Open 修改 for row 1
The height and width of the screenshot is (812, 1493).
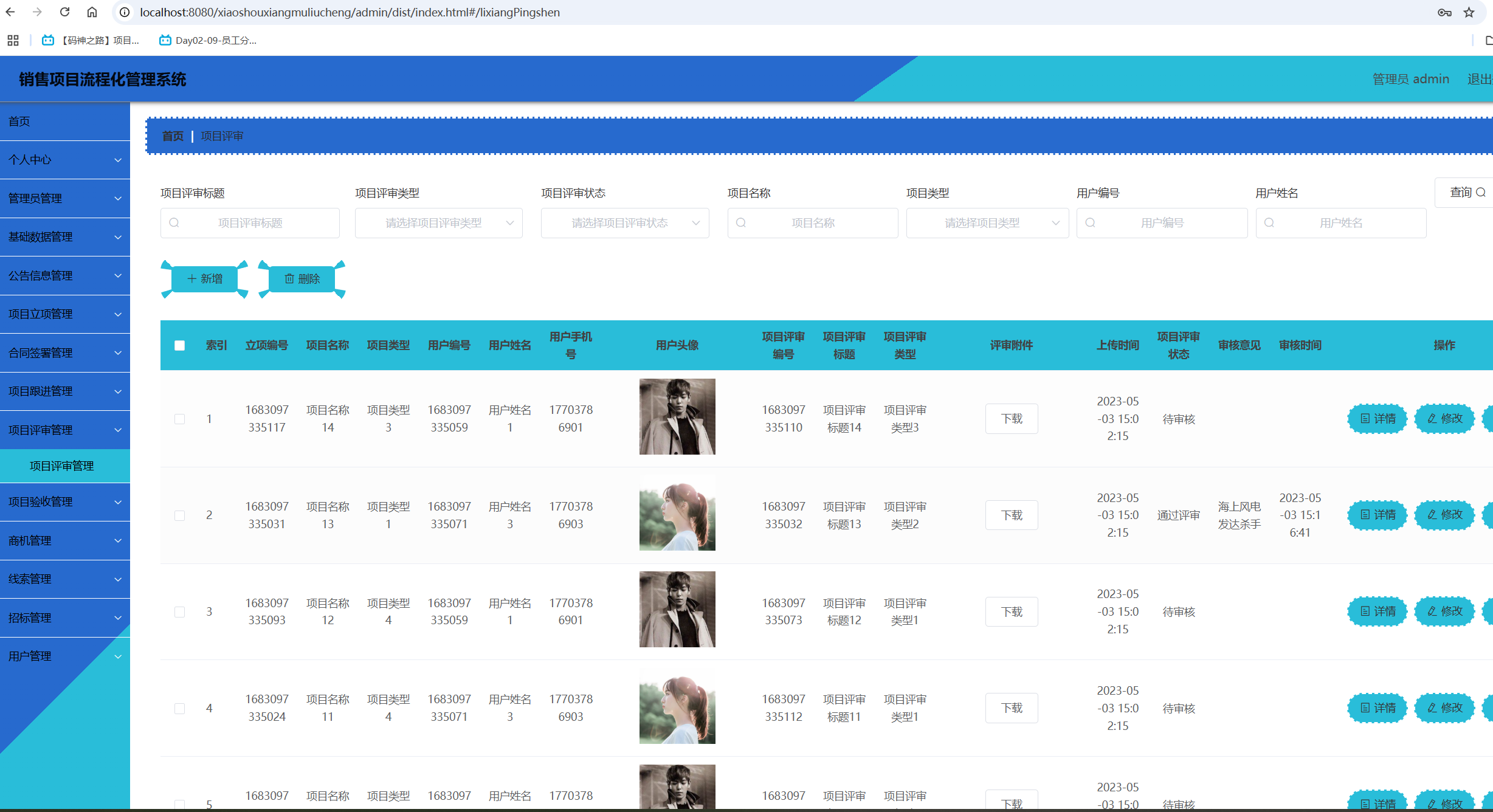(x=1444, y=419)
